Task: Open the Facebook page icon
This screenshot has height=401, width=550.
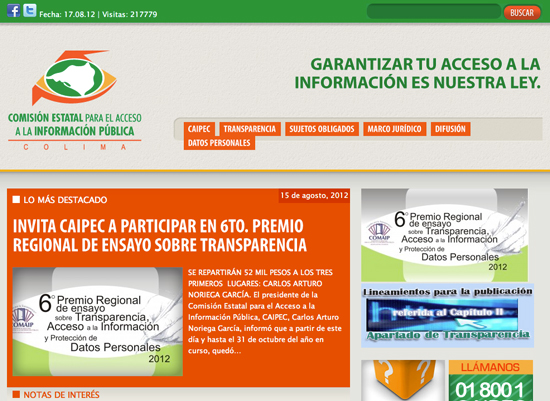Action: pyautogui.click(x=13, y=10)
